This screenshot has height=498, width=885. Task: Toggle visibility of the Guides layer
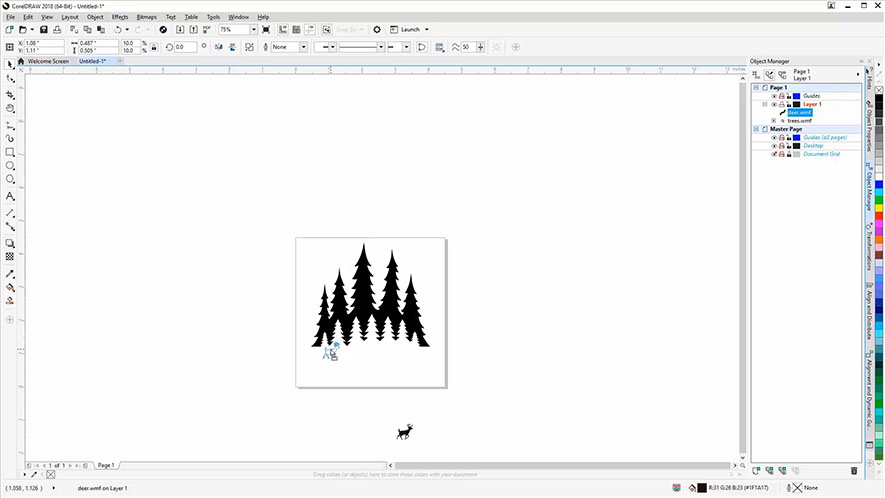774,96
